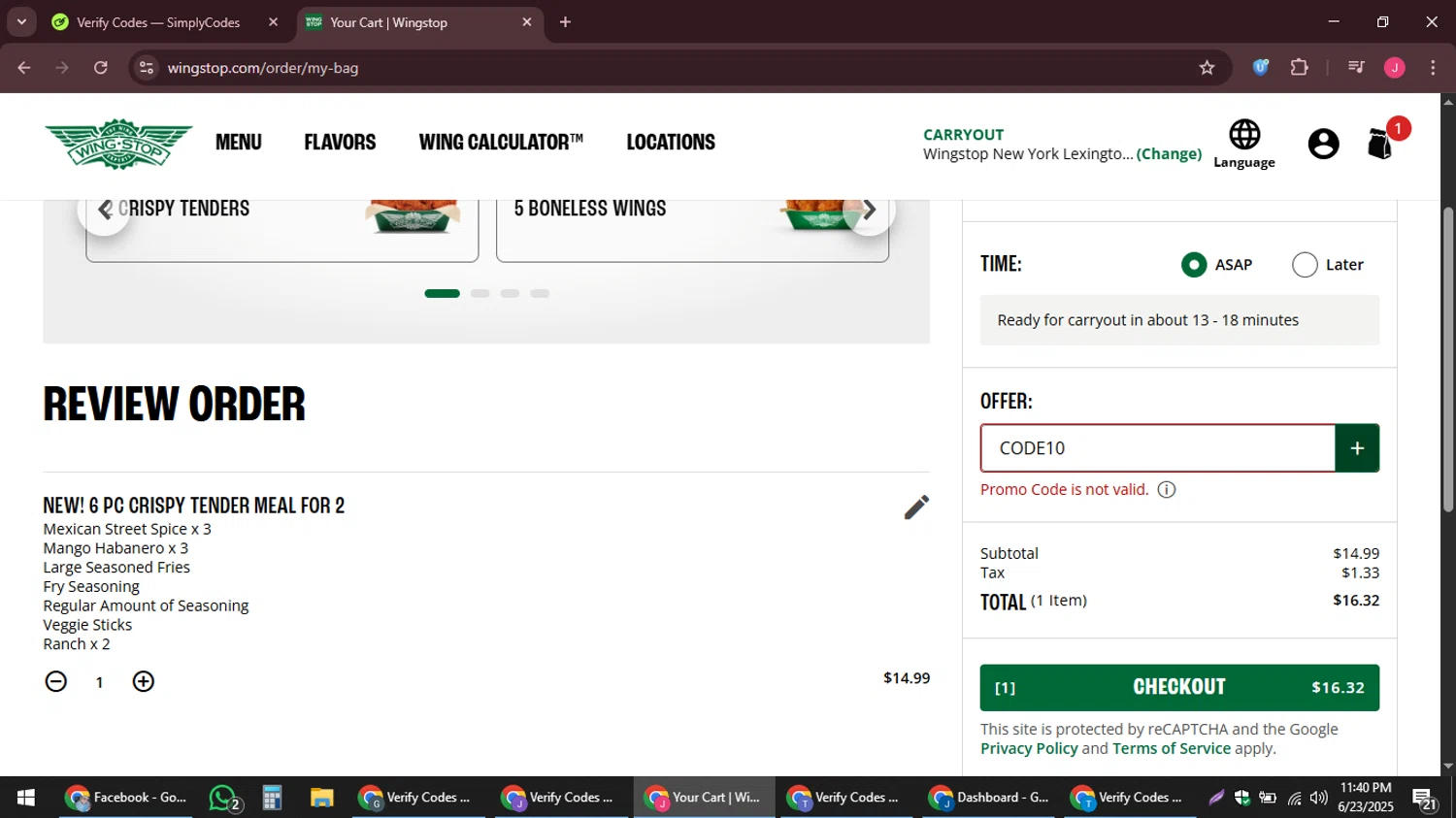Go to next carousel item arrow
The image size is (1456, 818).
[x=870, y=210]
